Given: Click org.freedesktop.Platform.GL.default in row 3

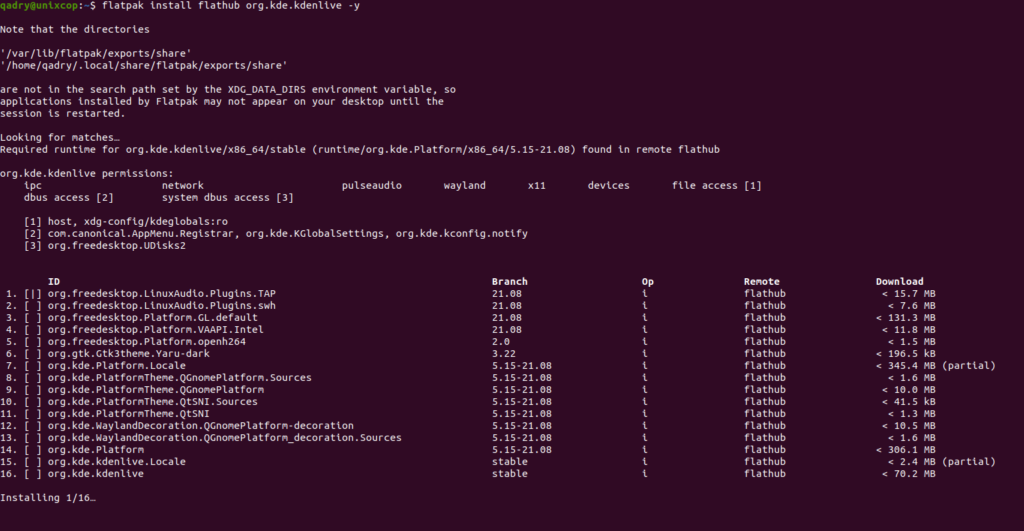Looking at the screenshot, I should click(153, 317).
